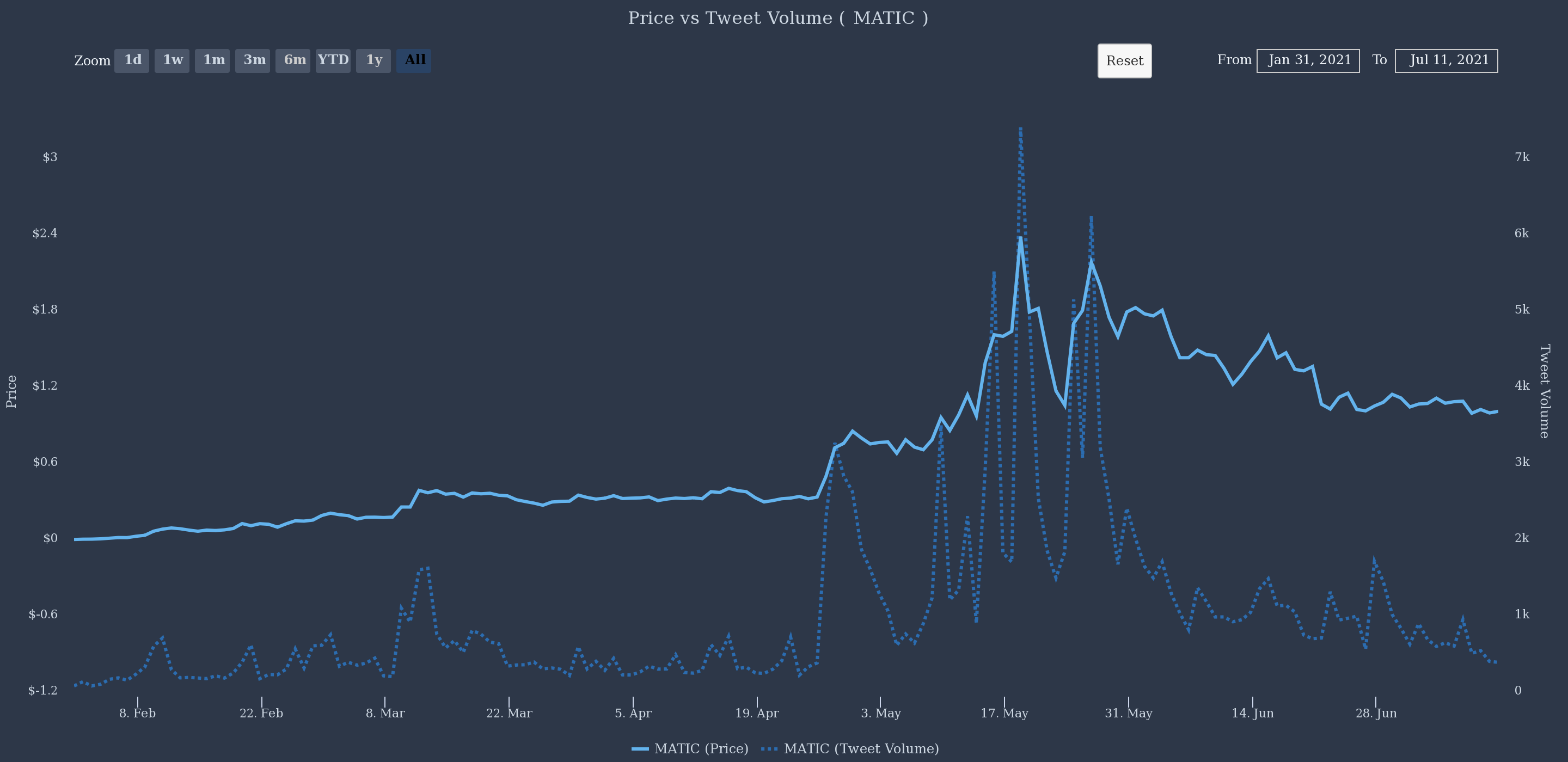Switch zoom to 1m range
Viewport: 1568px width, 762px height.
point(212,60)
